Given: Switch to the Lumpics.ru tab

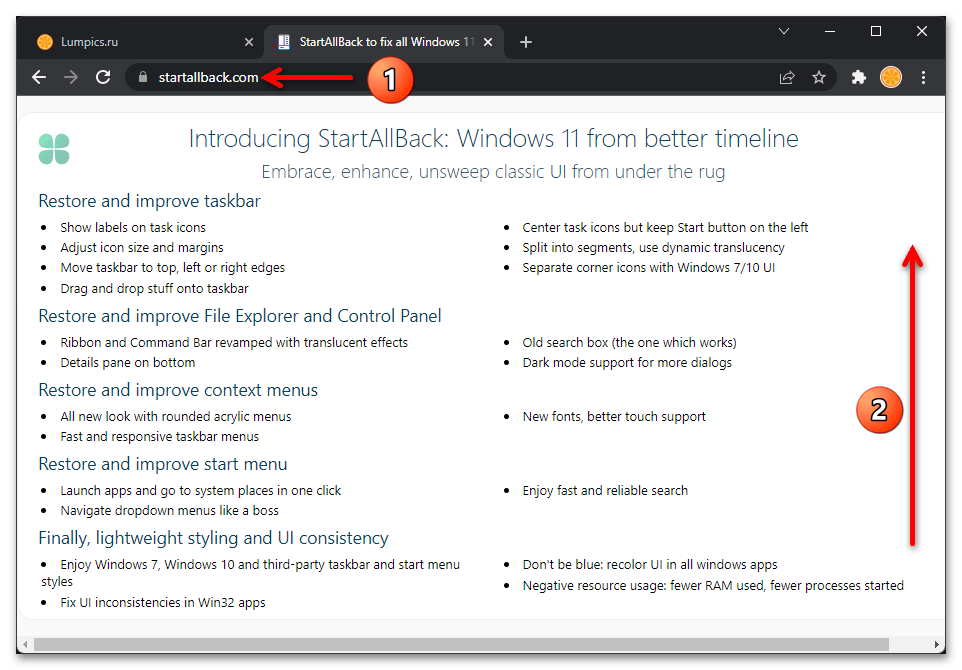Looking at the screenshot, I should point(145,42).
